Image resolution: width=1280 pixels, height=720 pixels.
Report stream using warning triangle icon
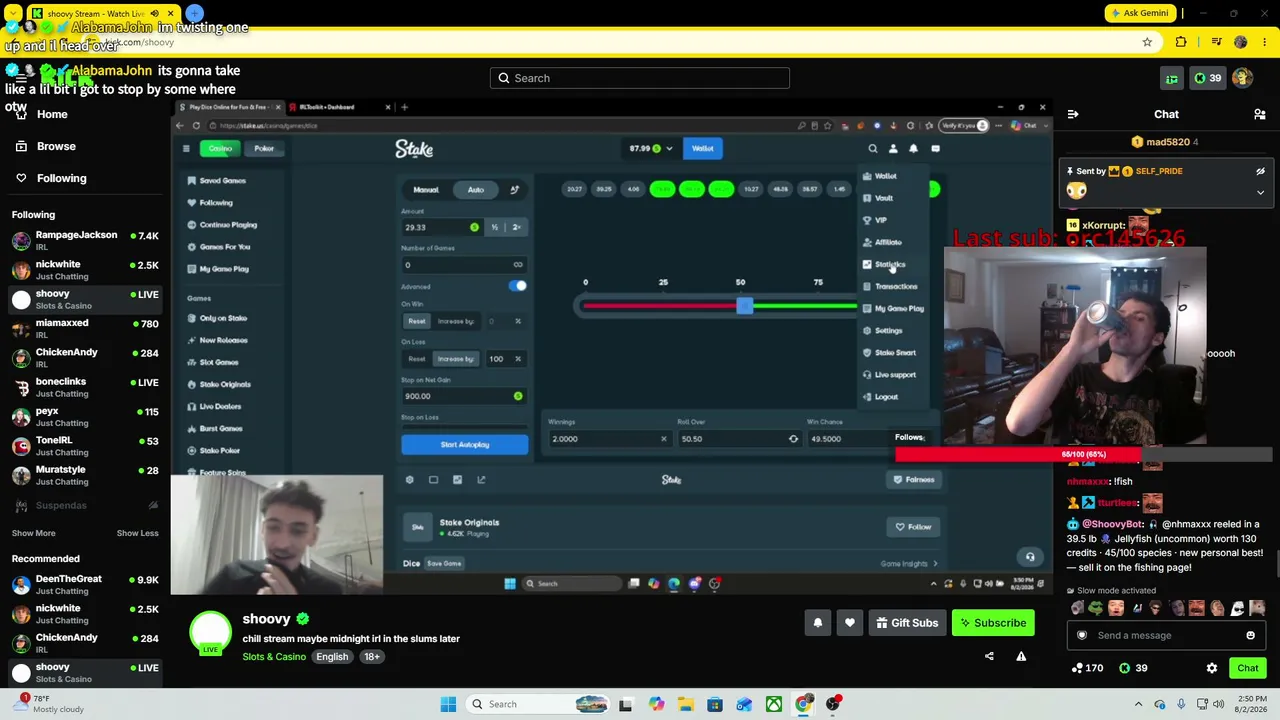click(1021, 656)
